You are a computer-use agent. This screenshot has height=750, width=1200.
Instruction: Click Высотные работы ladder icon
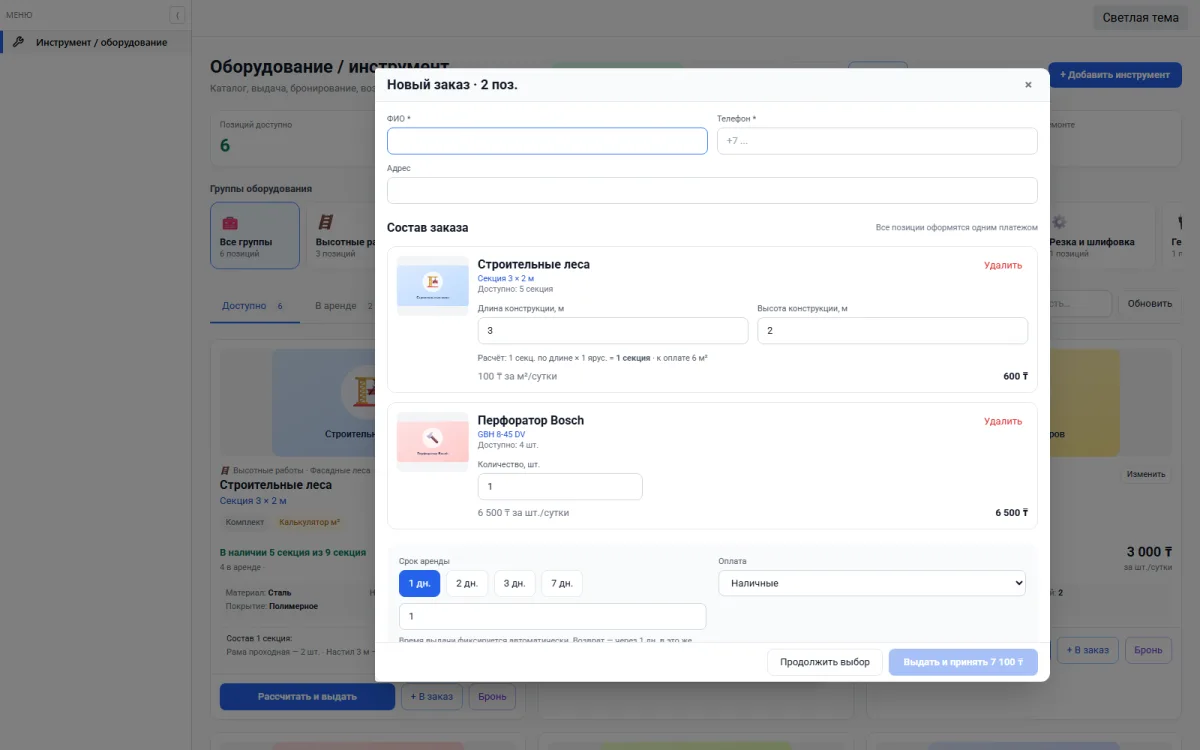click(324, 222)
